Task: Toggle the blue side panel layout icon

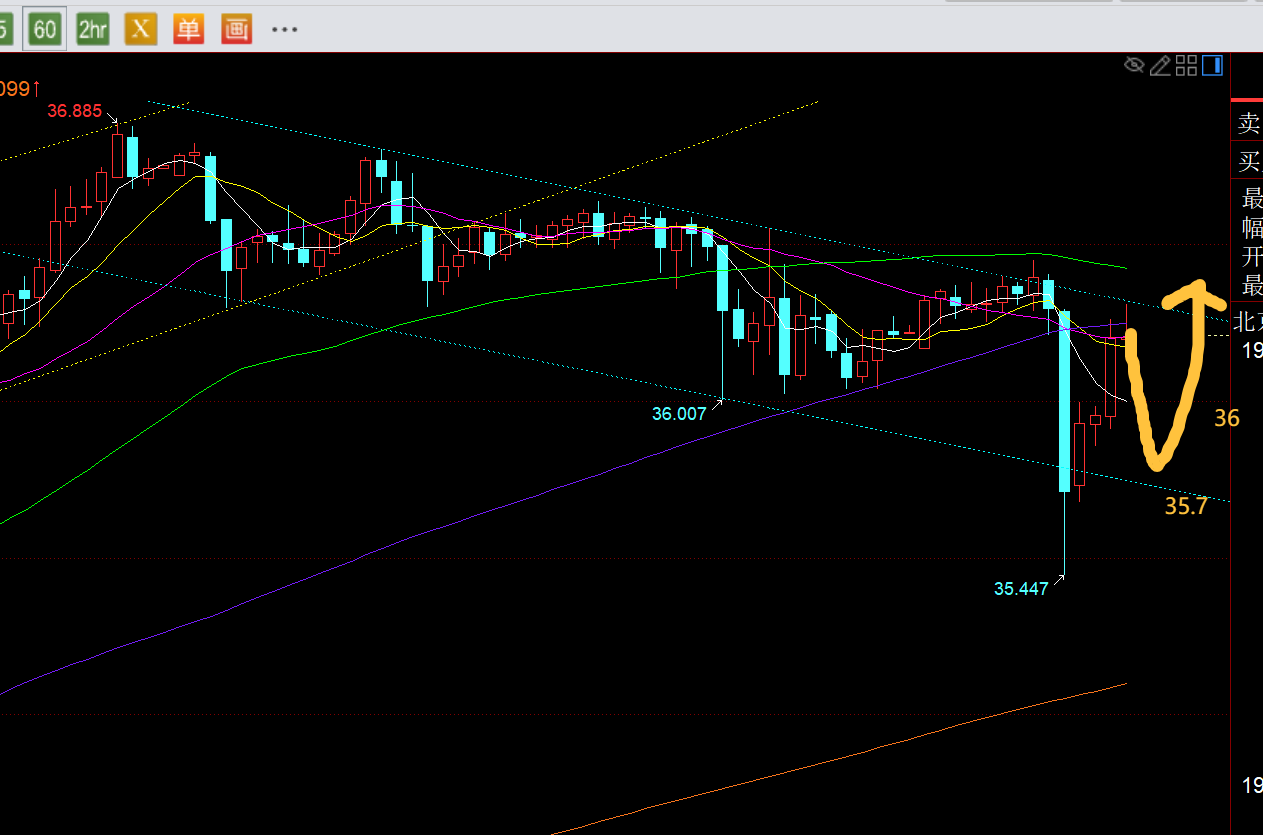Action: point(1212,66)
